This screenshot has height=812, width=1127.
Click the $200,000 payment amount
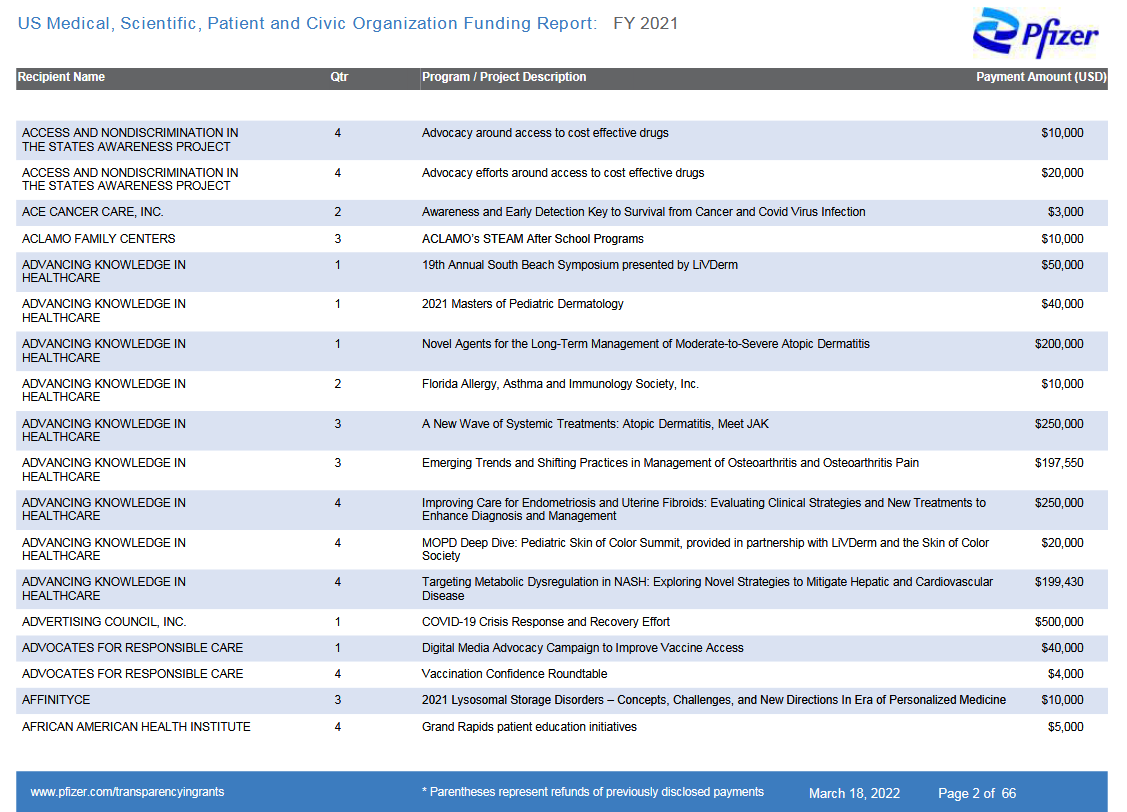coord(1059,344)
